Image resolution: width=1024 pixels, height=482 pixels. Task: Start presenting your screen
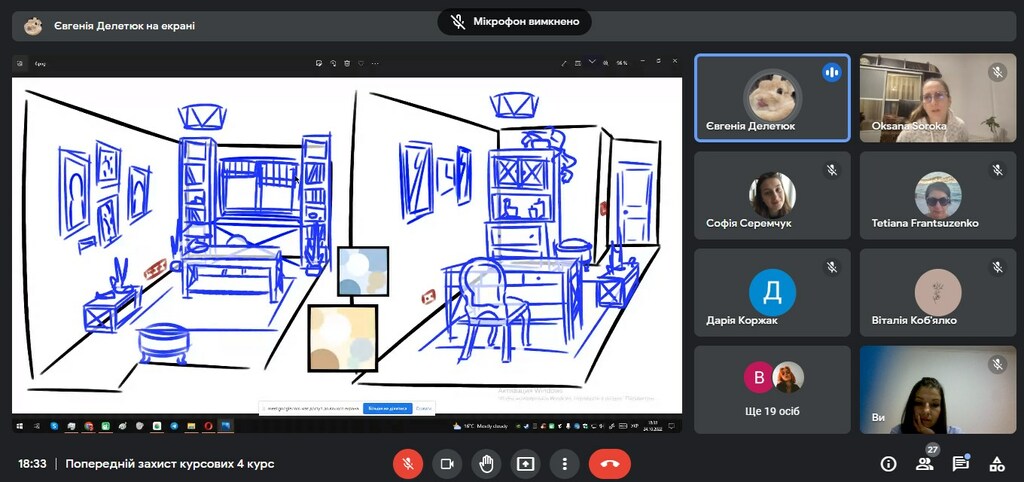point(526,464)
